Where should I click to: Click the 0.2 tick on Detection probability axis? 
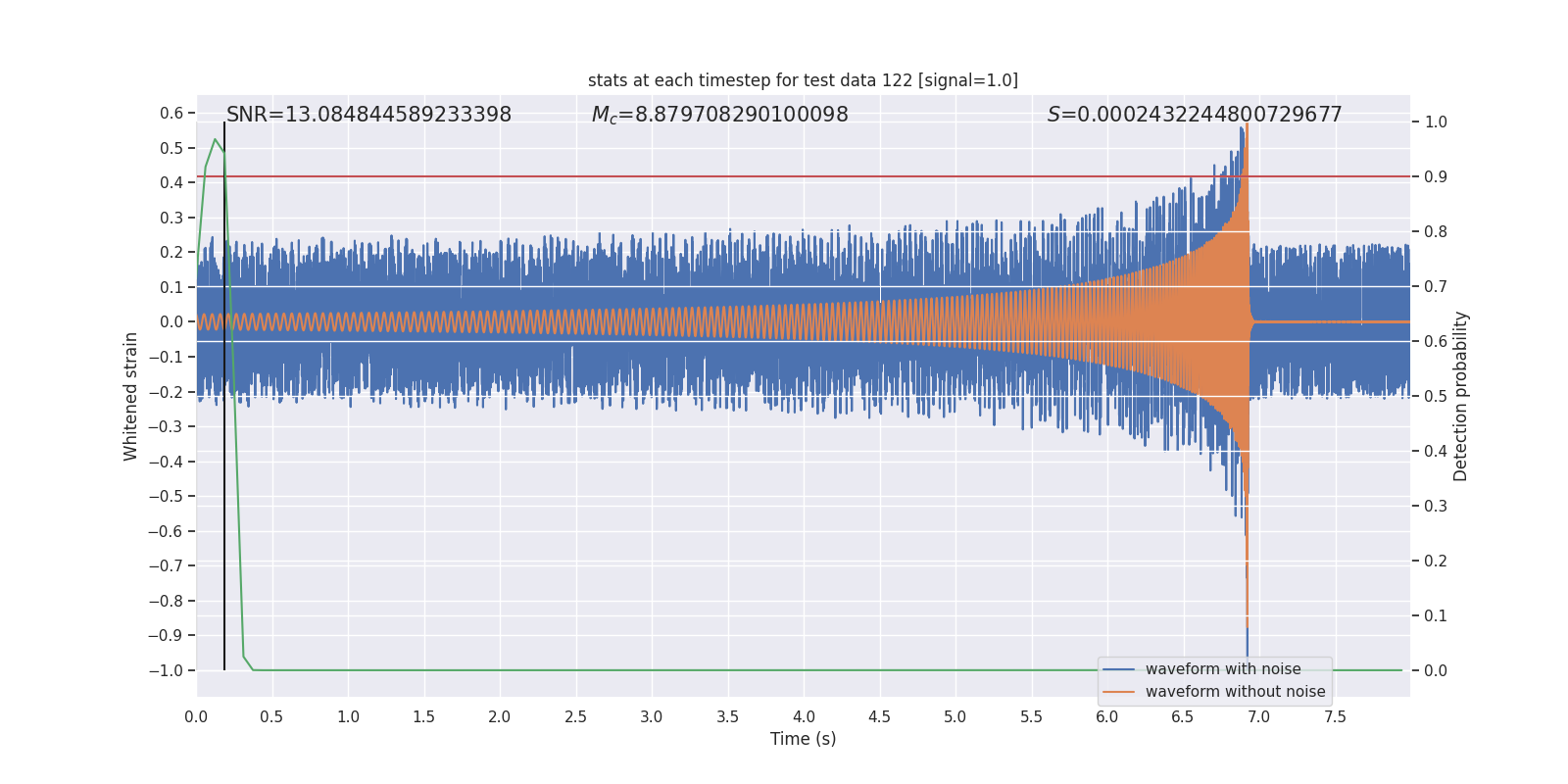pos(1436,562)
